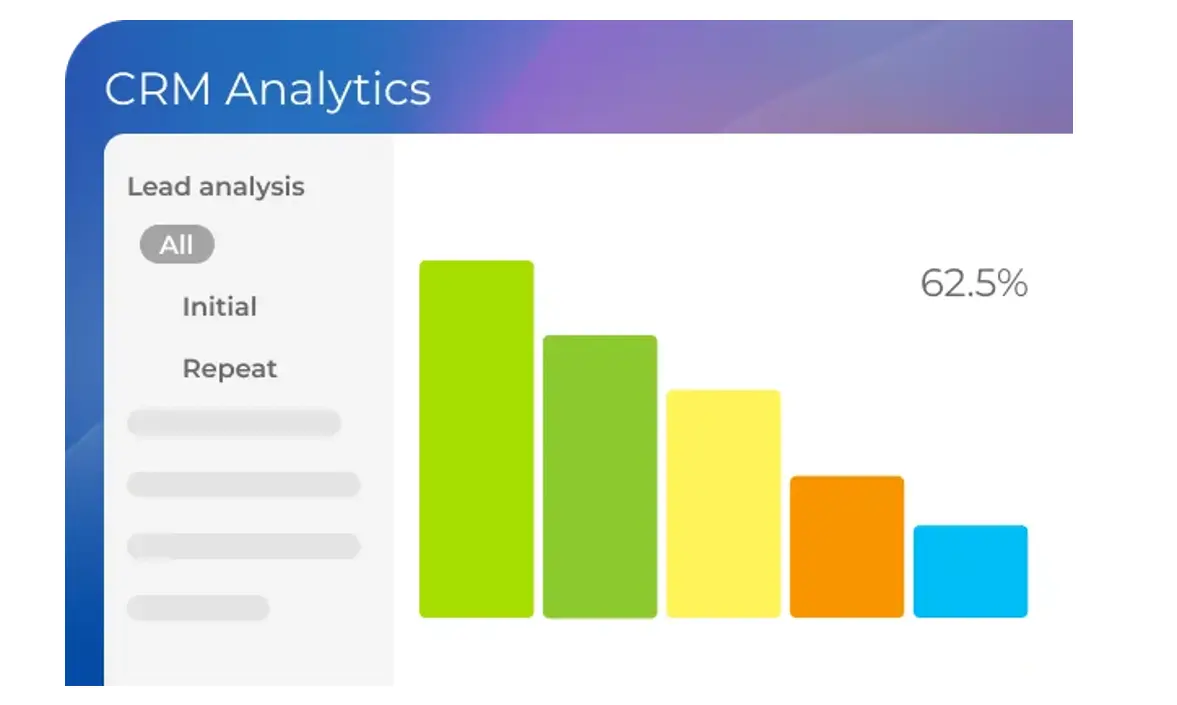The image size is (1177, 705).
Task: Click empty sidebar area below last placeholder
Action: click(248, 655)
